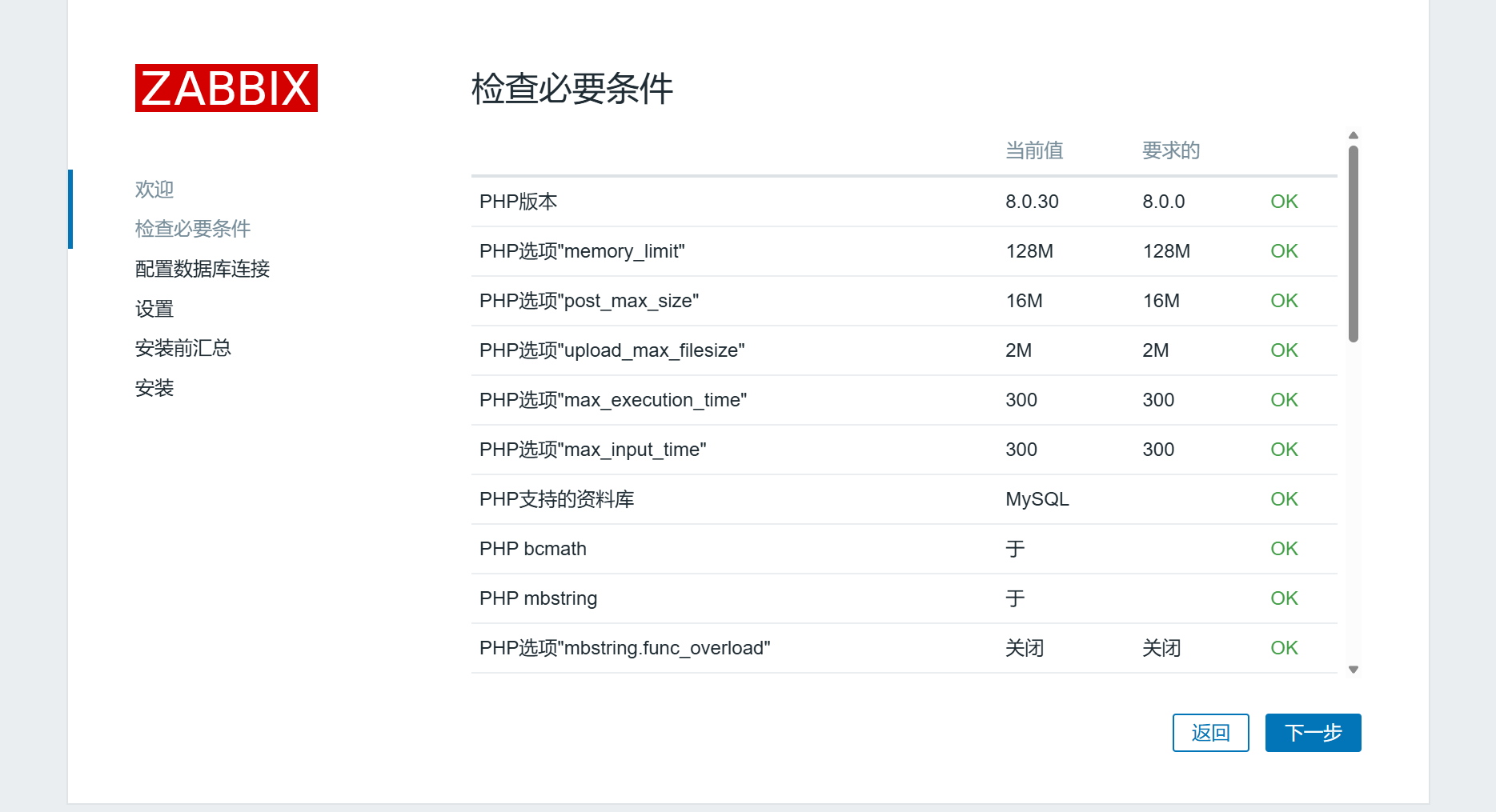Select the 安装 sidebar step

coord(154,388)
